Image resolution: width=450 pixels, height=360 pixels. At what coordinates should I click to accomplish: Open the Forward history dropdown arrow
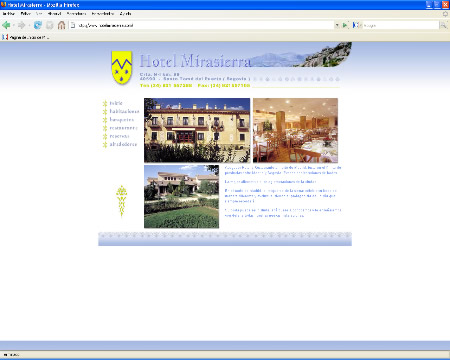29,25
